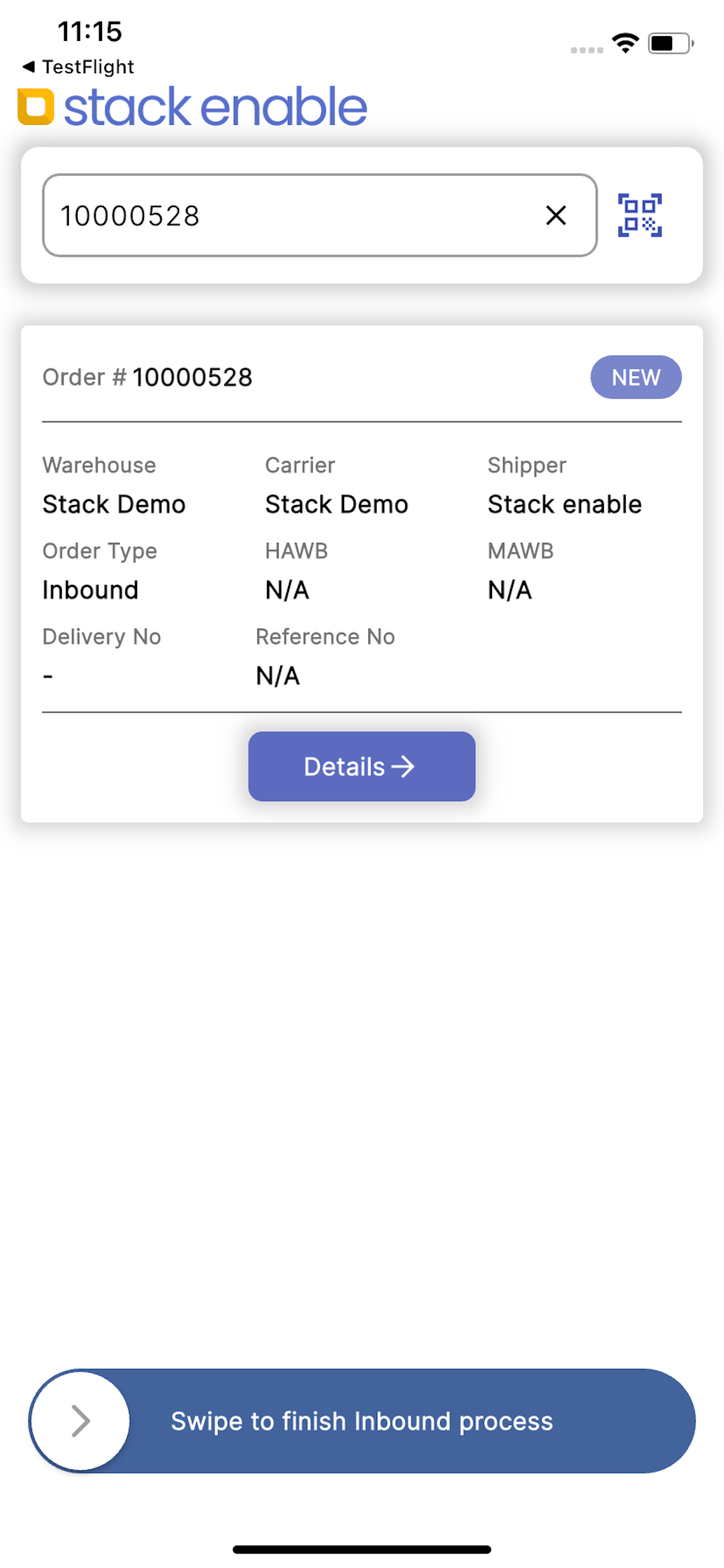Viewport: 724px width, 1568px height.
Task: Open order Details
Action: pos(361,766)
